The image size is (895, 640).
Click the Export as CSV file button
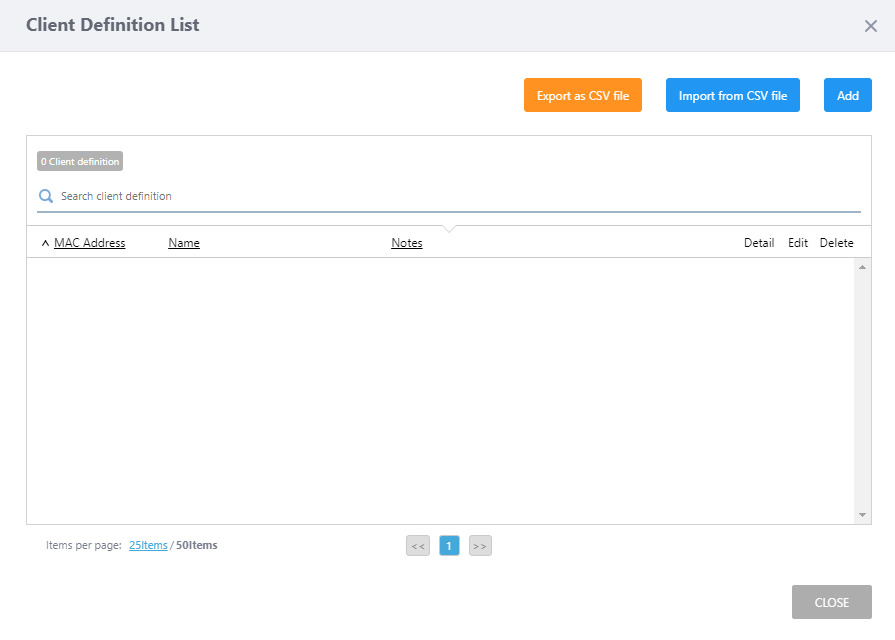coord(582,96)
